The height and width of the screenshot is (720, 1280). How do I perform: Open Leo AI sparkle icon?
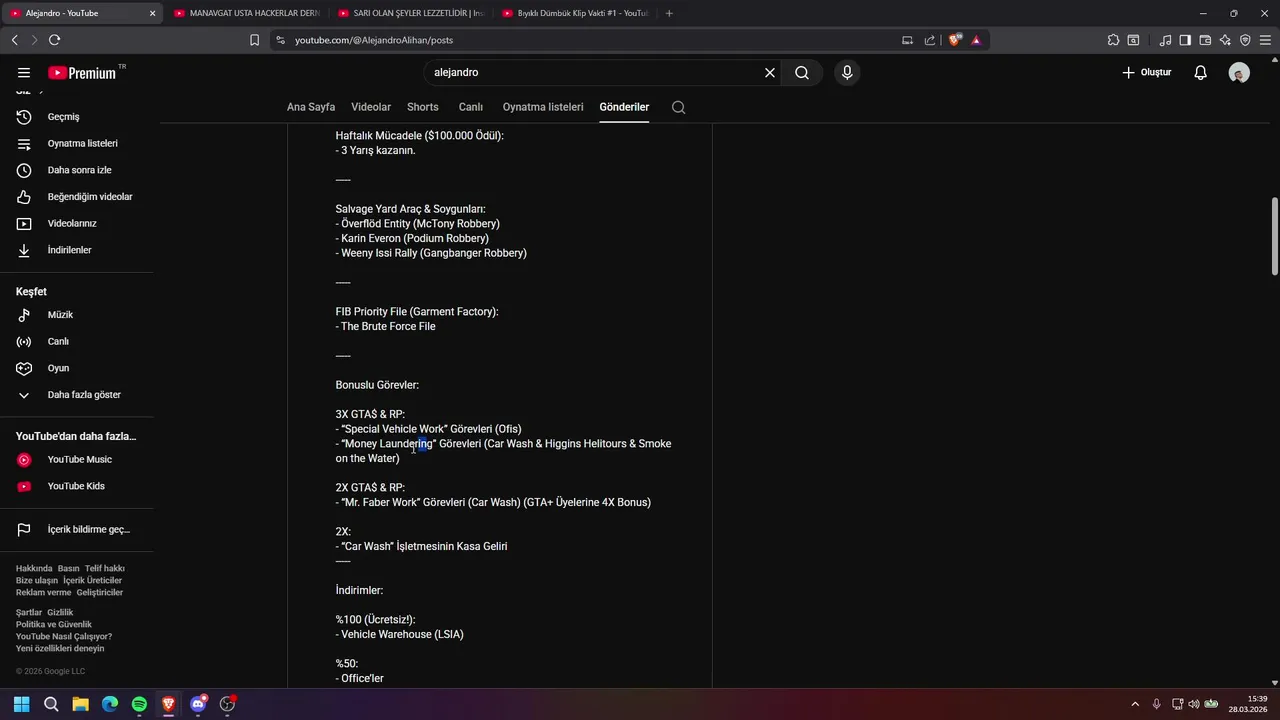coord(1225,40)
